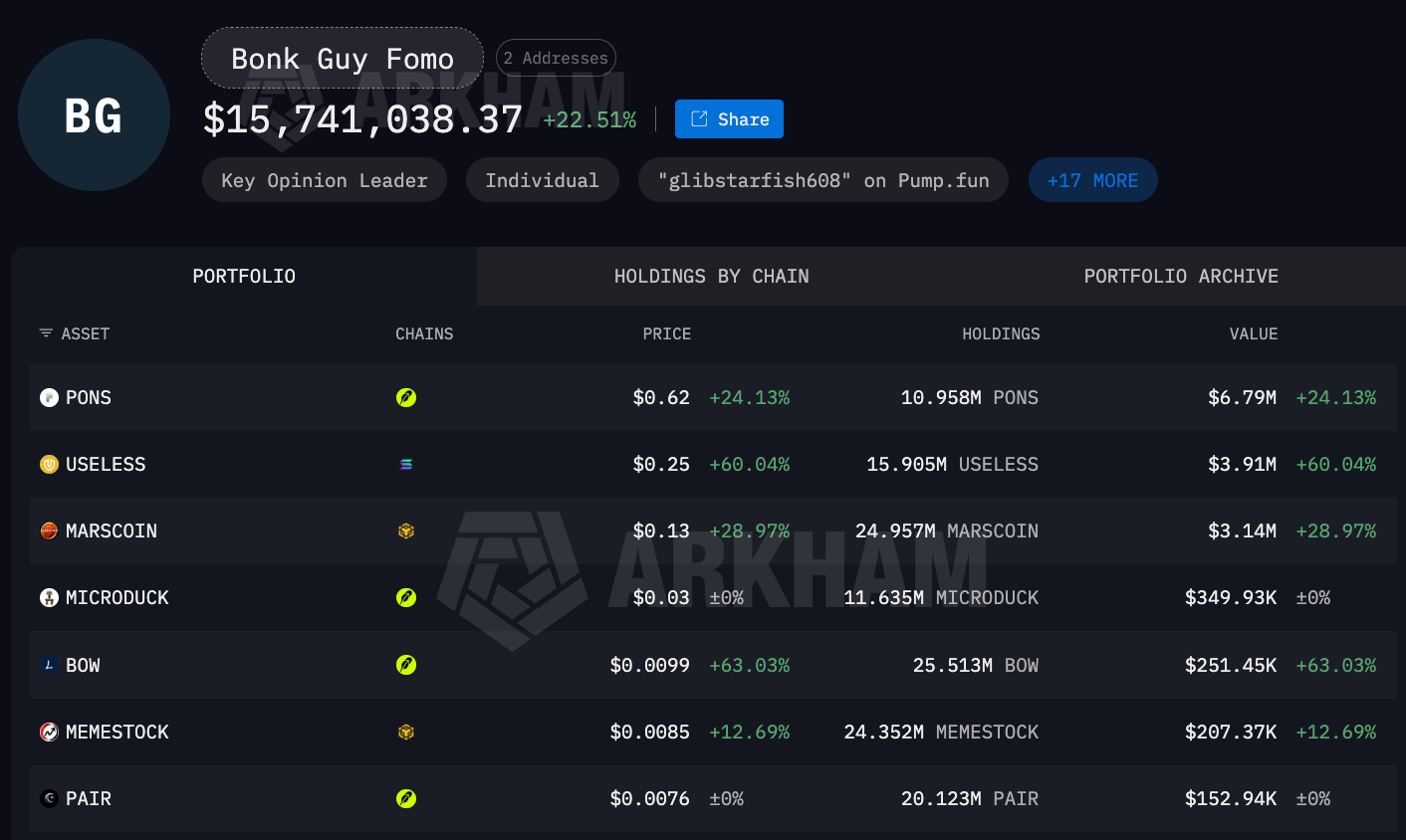
Task: Click the 25.513M BOW holdings cell
Action: click(x=976, y=665)
